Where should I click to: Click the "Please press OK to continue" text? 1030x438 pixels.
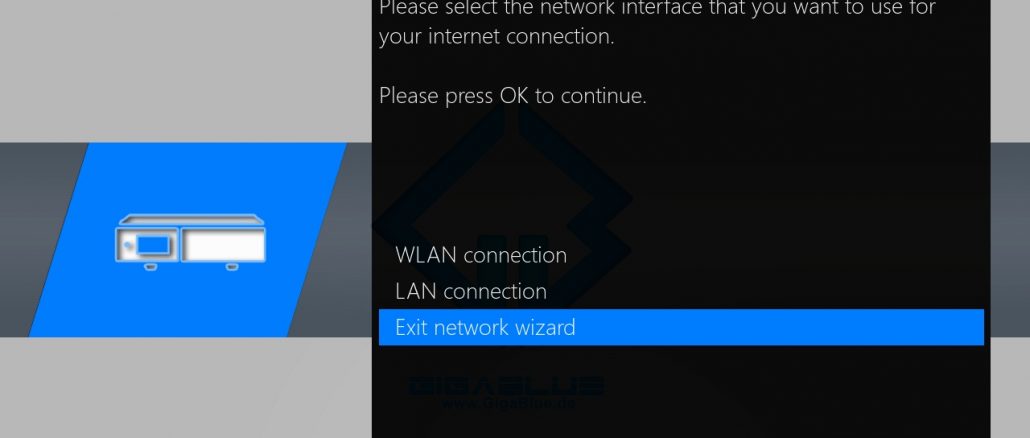click(x=513, y=96)
